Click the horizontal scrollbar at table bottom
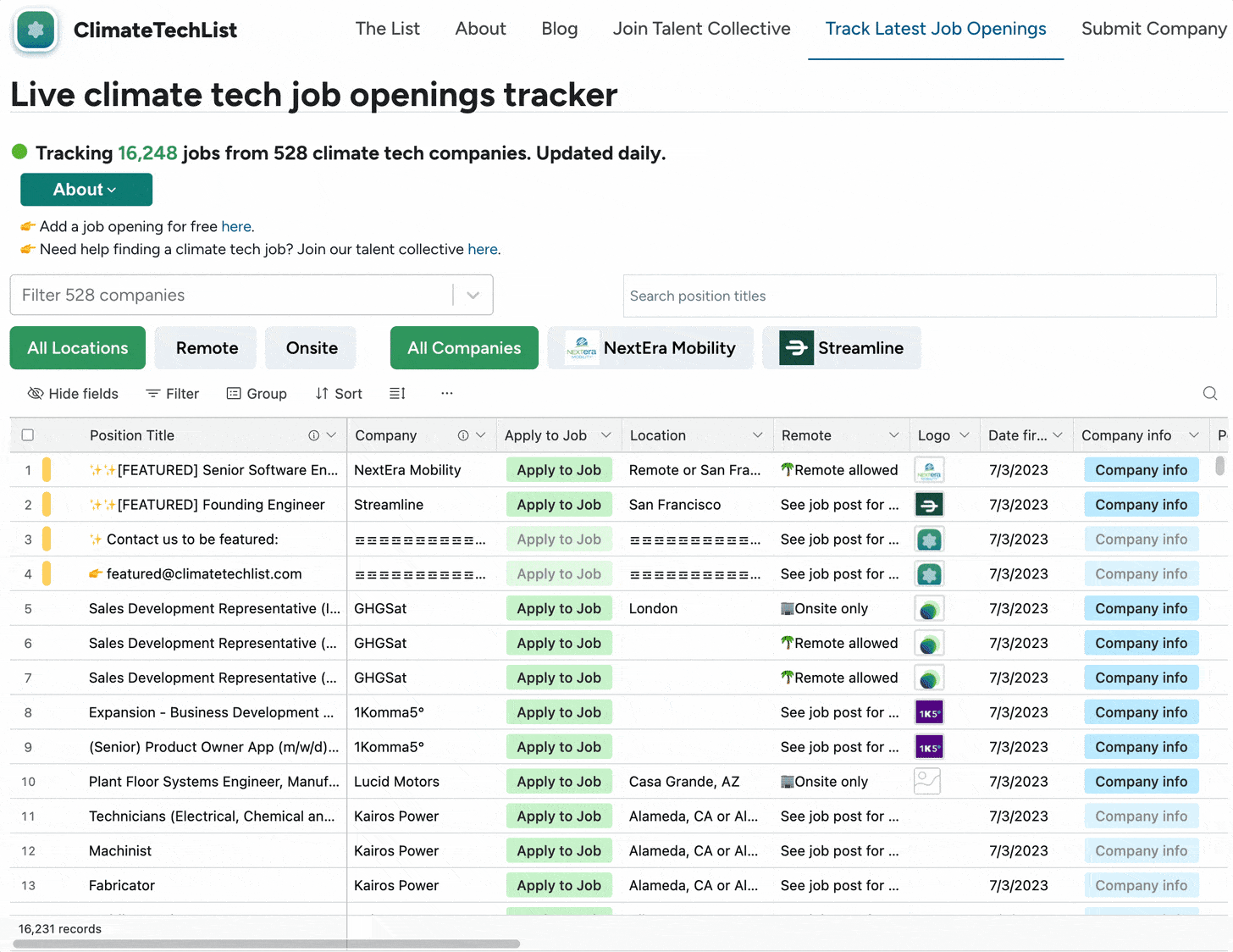Image resolution: width=1233 pixels, height=952 pixels. (x=267, y=944)
